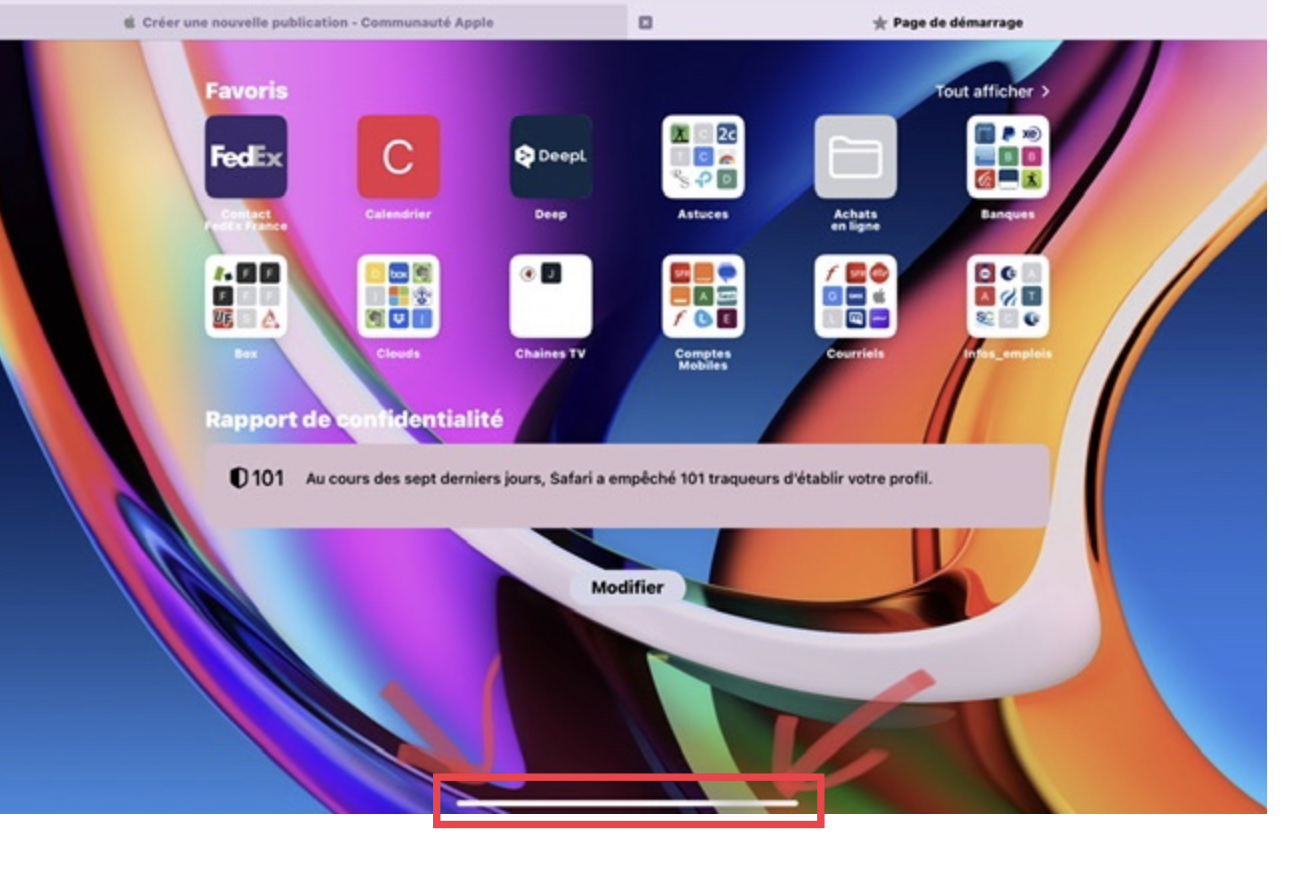Open the Chaines TV favorites folder
1293x877 pixels.
pyautogui.click(x=551, y=296)
